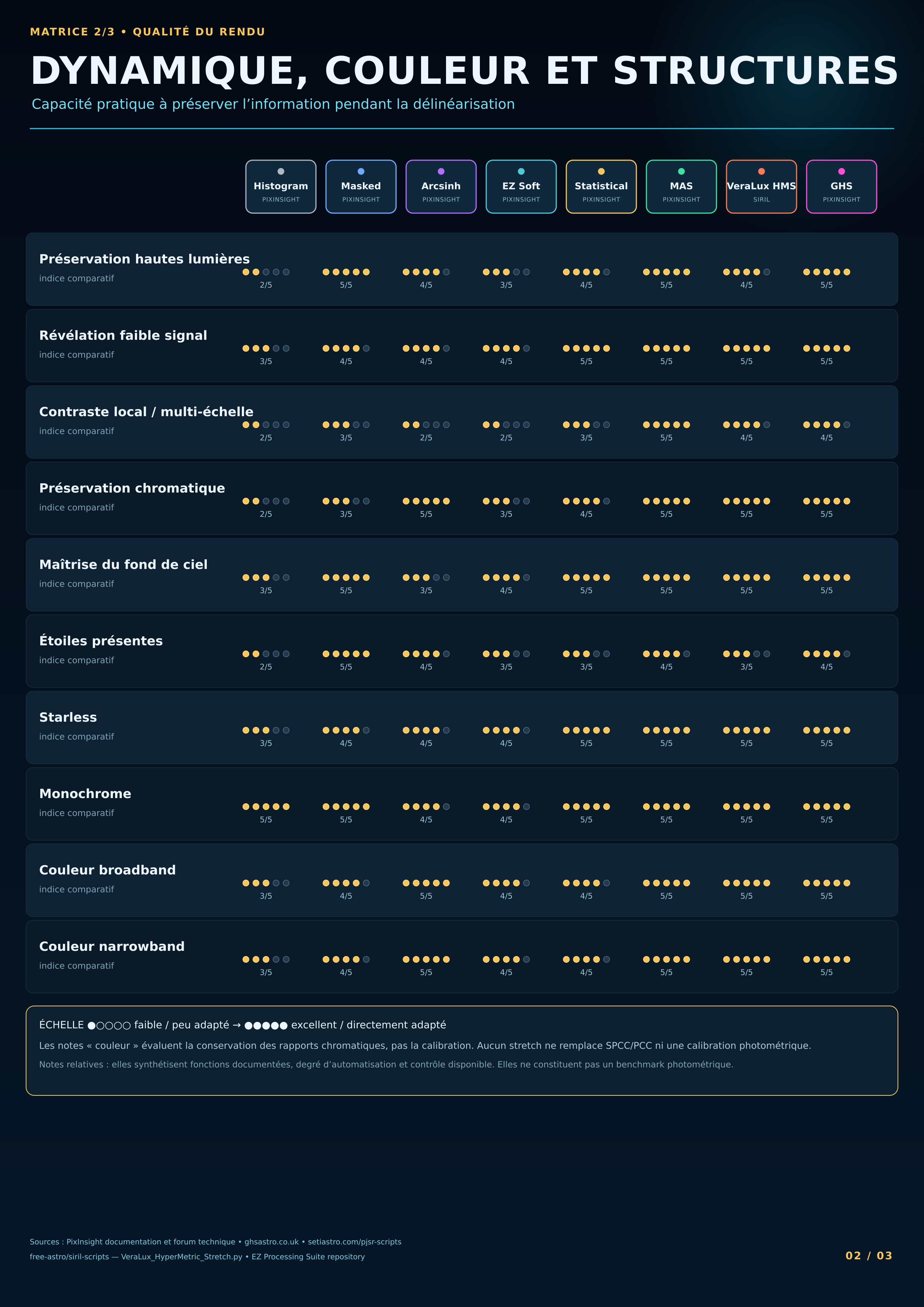Click EZ Soft rating dots in Préservation hautes lumières
This screenshot has height=1307, width=924.
pyautogui.click(x=506, y=272)
